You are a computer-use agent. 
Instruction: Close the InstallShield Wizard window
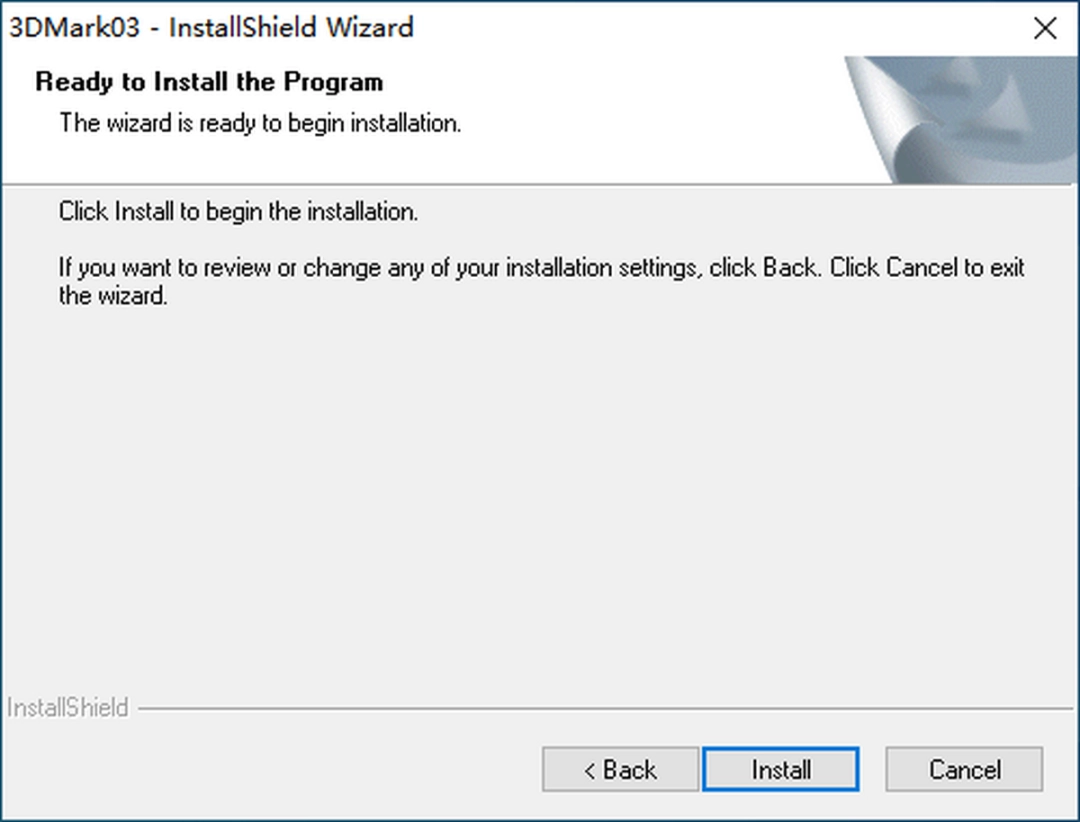(x=1045, y=28)
